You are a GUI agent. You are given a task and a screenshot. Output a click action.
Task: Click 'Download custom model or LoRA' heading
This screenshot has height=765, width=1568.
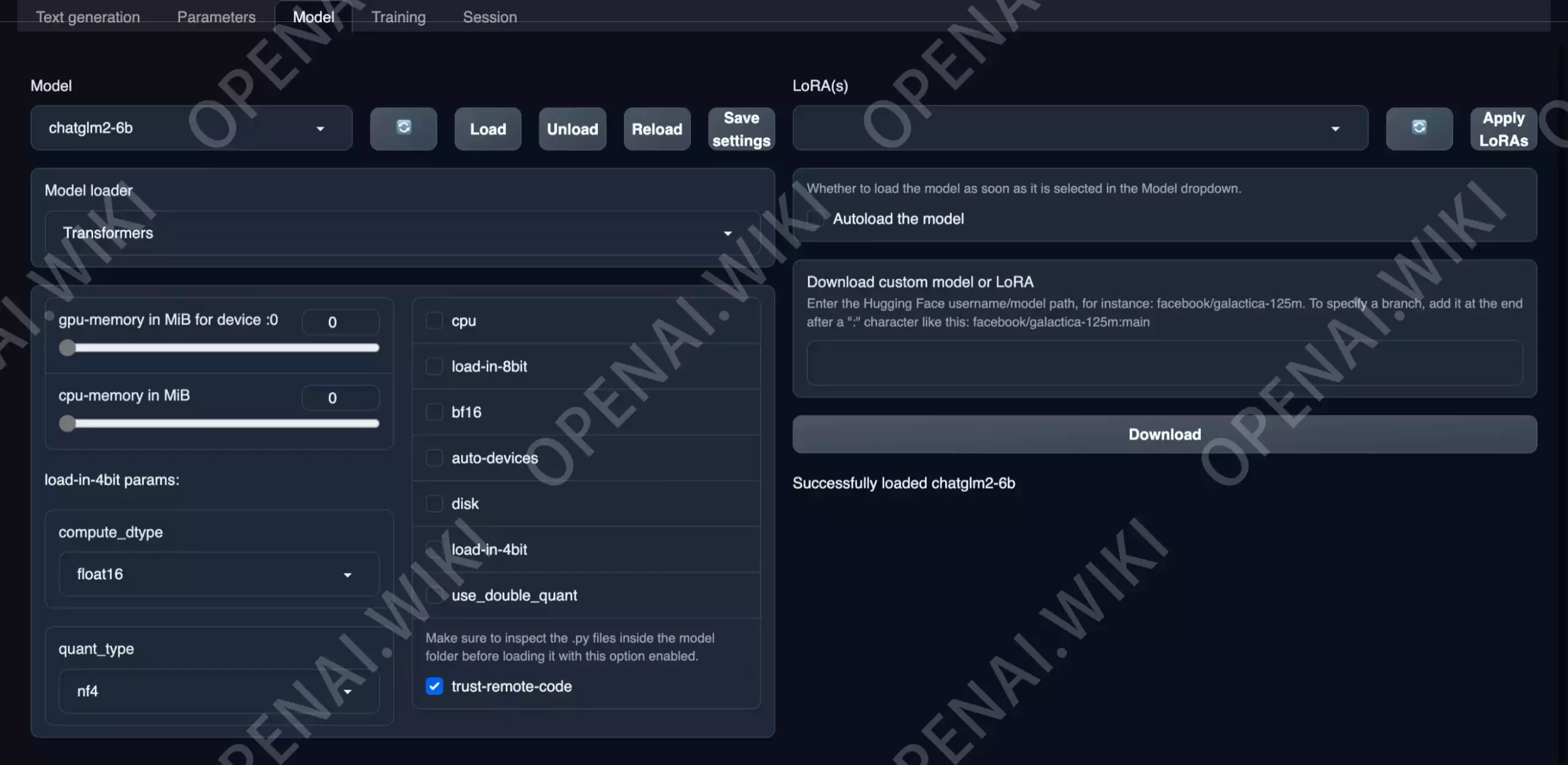click(x=920, y=282)
